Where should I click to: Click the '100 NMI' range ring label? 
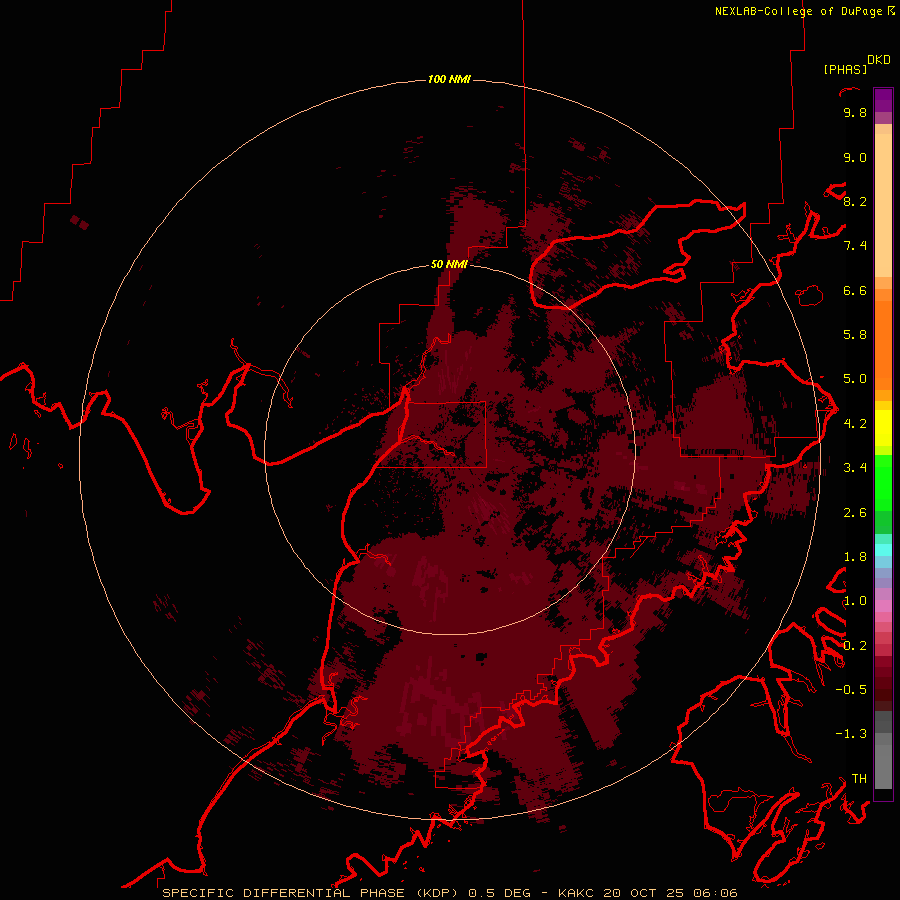[x=449, y=79]
